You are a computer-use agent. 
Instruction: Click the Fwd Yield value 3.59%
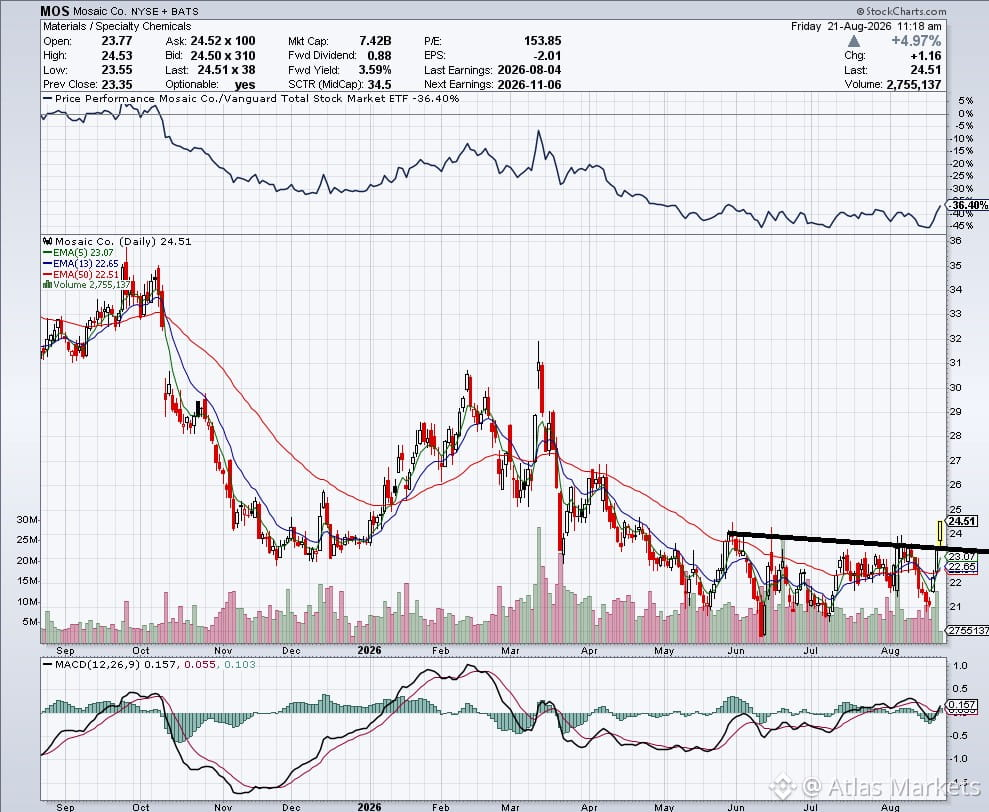click(375, 70)
